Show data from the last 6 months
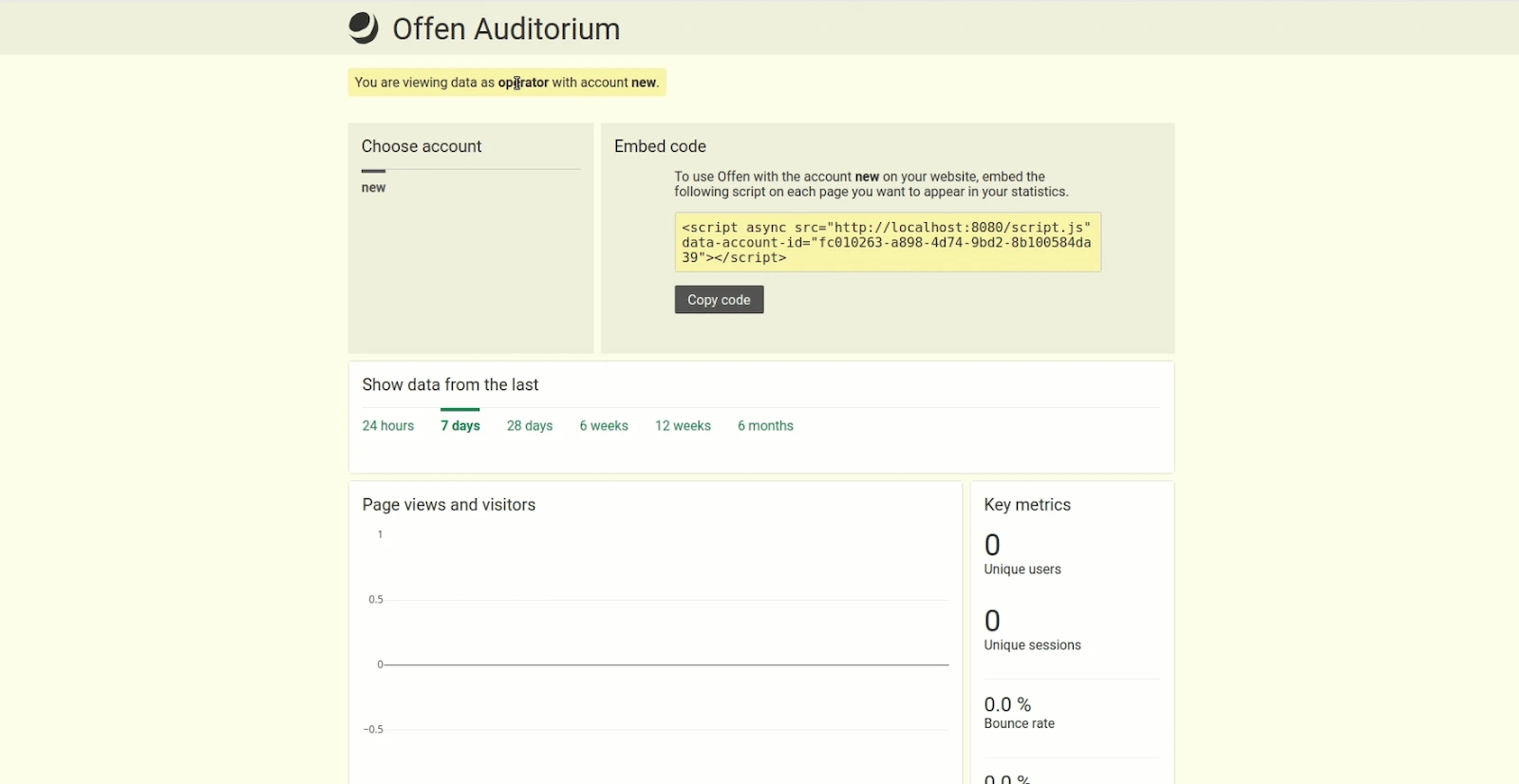The height and width of the screenshot is (784, 1519). tap(765, 426)
